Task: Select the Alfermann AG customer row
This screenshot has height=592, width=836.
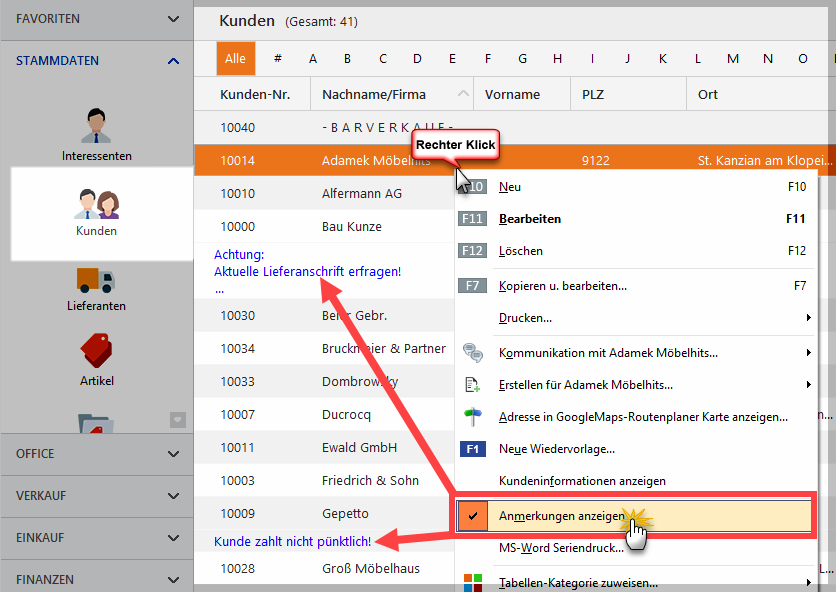Action: (x=325, y=194)
